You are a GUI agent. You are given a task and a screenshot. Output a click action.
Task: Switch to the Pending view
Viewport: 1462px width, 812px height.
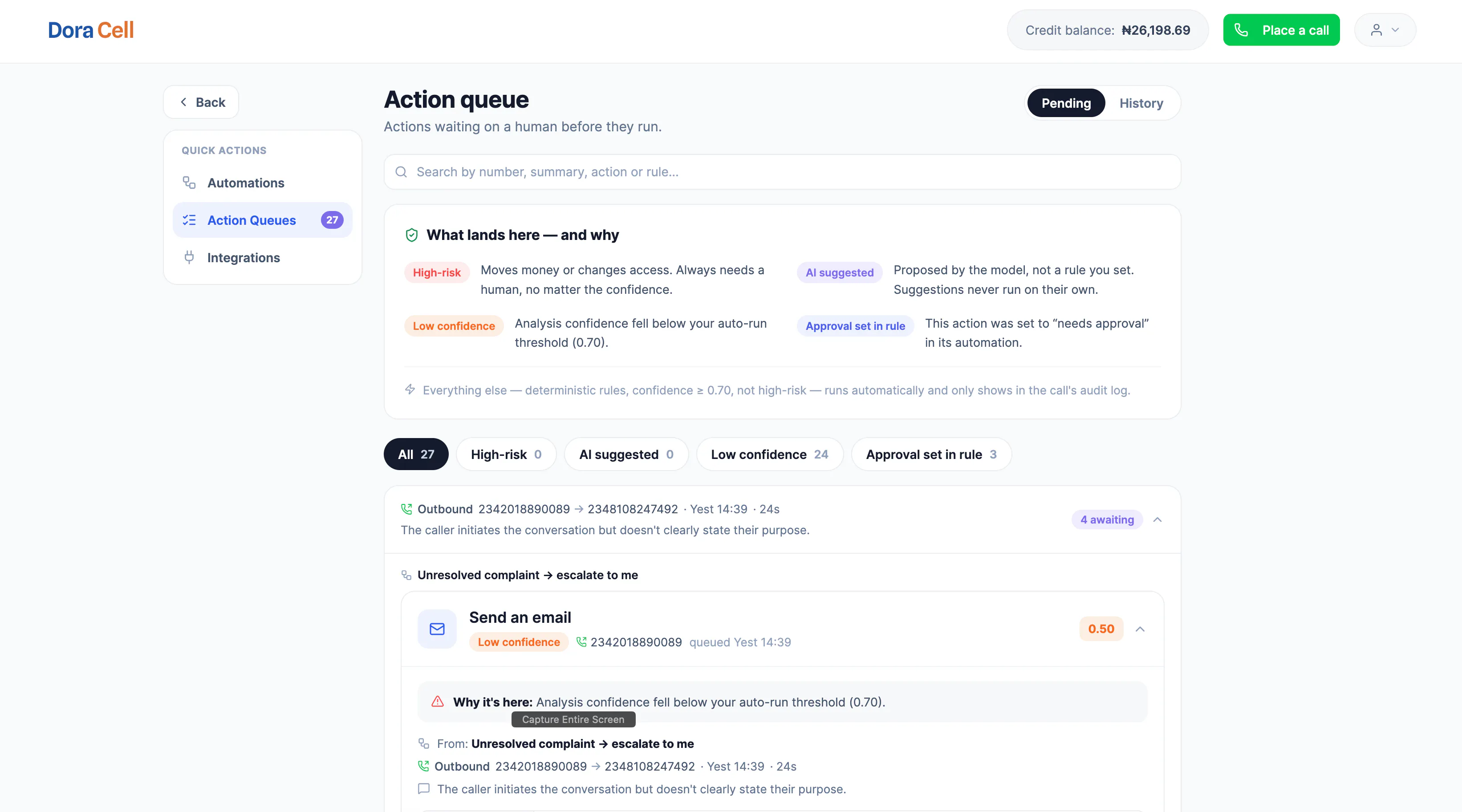tap(1066, 103)
